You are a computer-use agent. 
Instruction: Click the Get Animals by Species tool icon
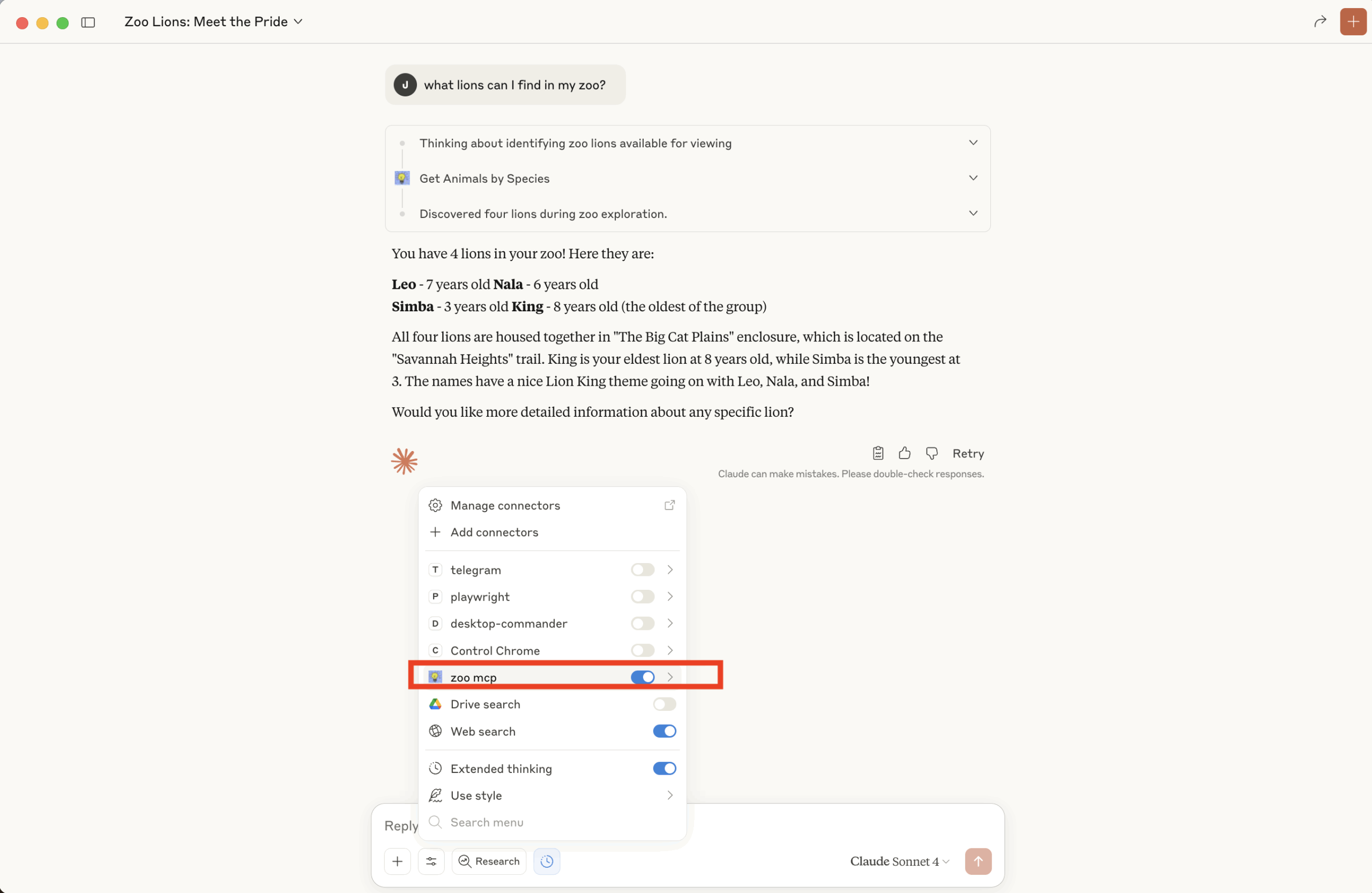(x=402, y=178)
